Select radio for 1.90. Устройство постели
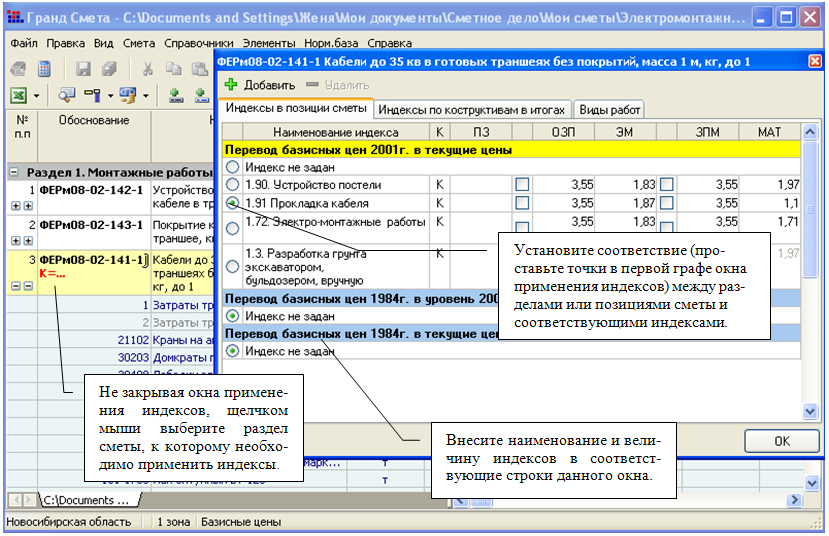 tap(232, 184)
